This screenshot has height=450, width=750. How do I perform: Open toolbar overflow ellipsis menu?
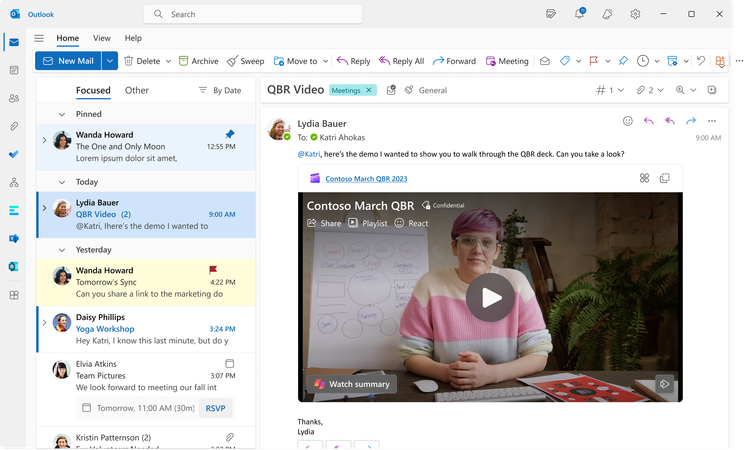pyautogui.click(x=739, y=61)
